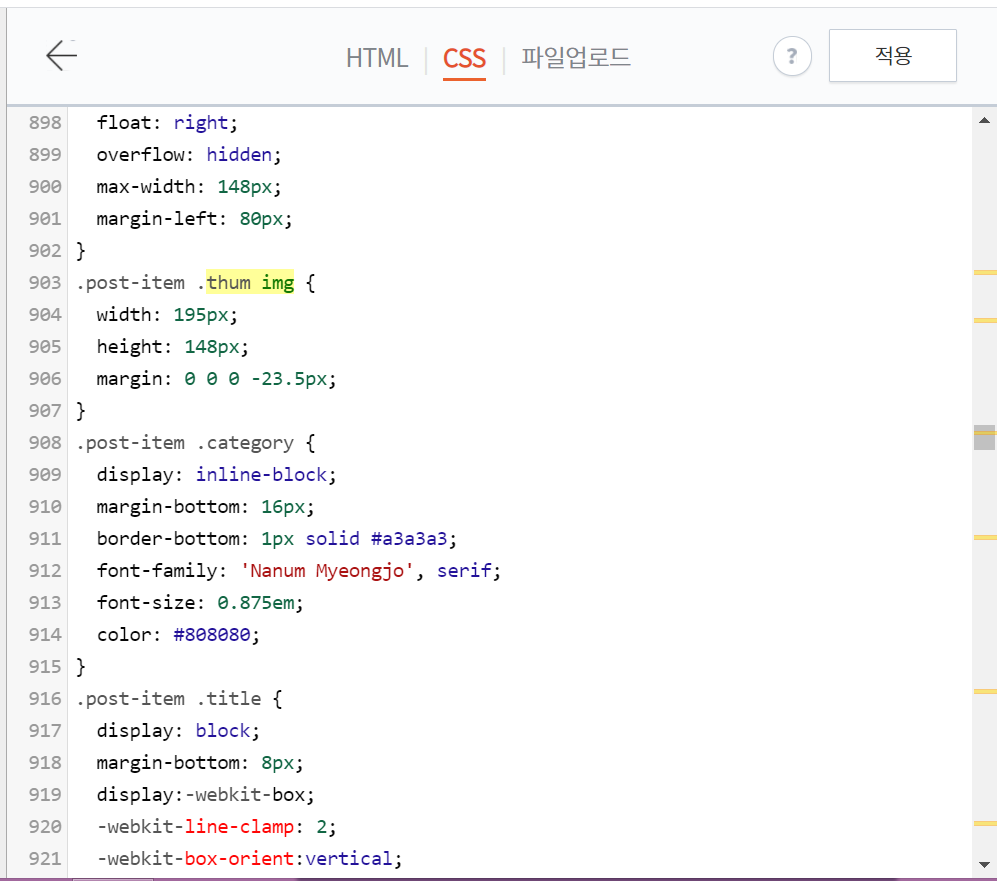Click 'display: block;' on line 917
The width and height of the screenshot is (997, 881).
(x=178, y=730)
